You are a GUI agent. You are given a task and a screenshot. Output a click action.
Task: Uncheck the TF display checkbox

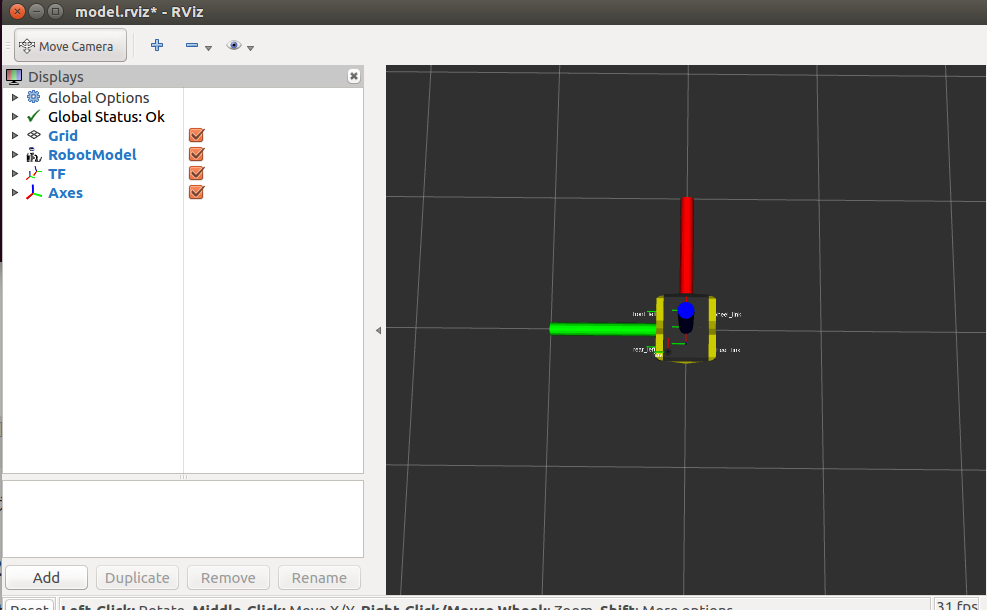coord(196,173)
